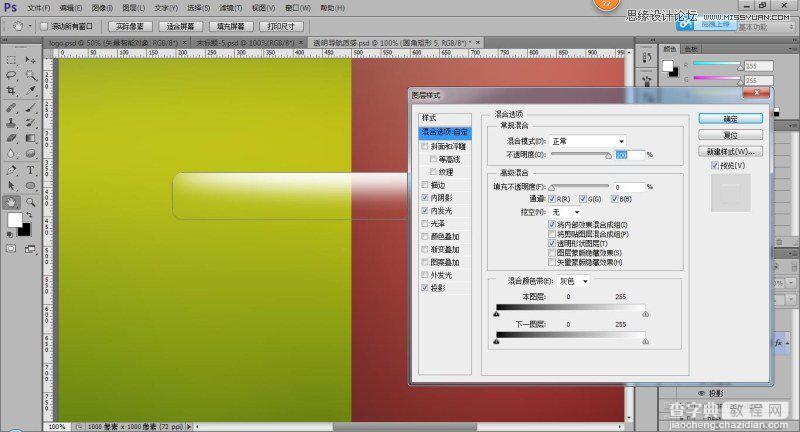Open the 混合模式 dropdown set to 正常
This screenshot has height=432, width=800.
click(x=588, y=141)
